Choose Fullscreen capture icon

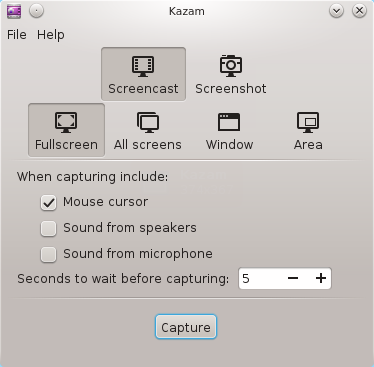pos(66,123)
